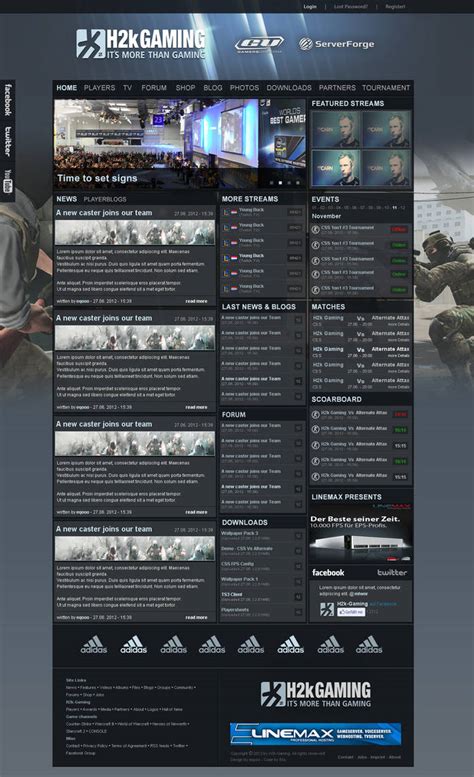This screenshot has width=474, height=777.
Task: Open the PARTNERS menu item
Action: pos(337,88)
